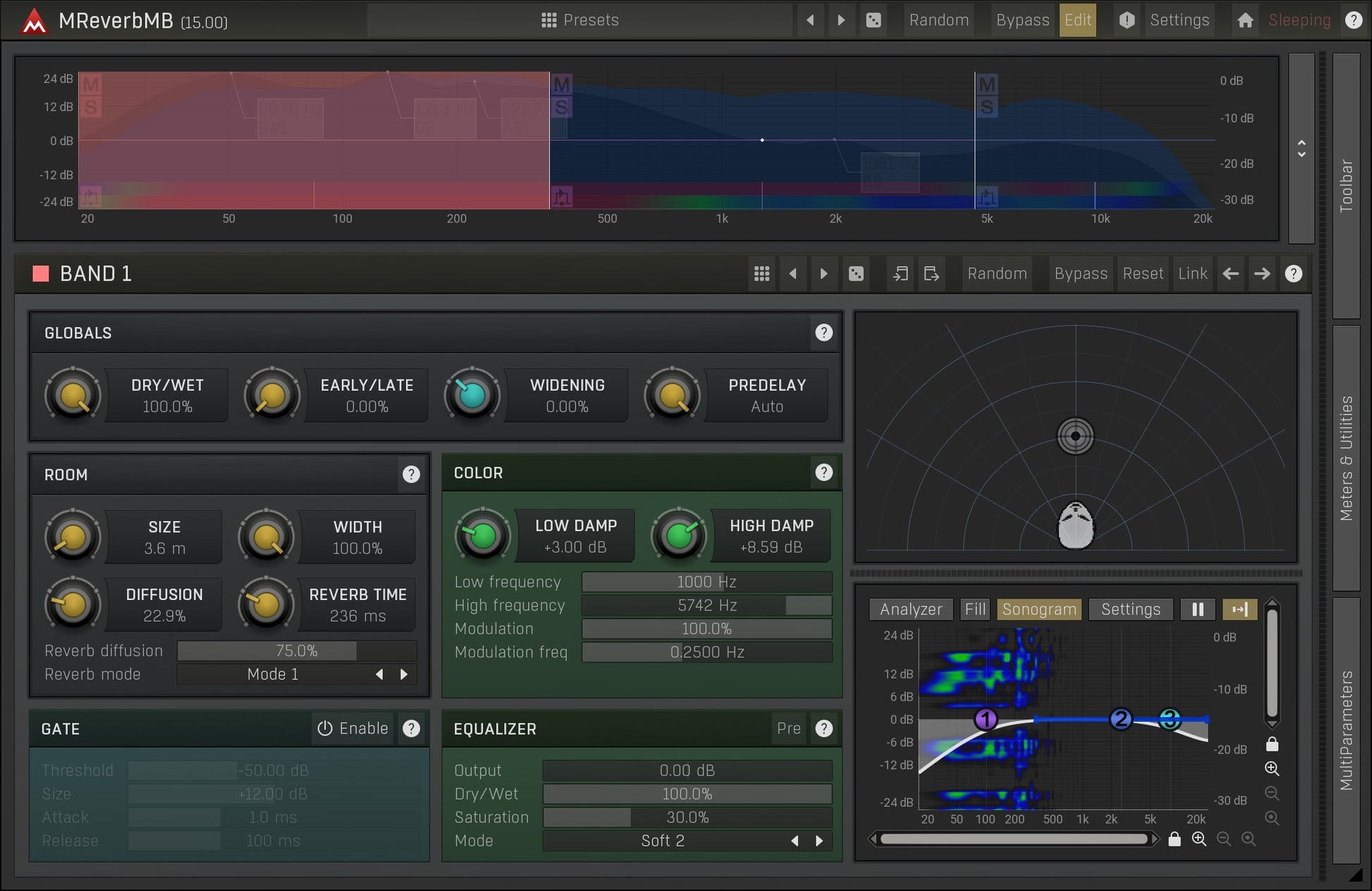Pause the analyzer display
1372x891 pixels.
pos(1197,609)
